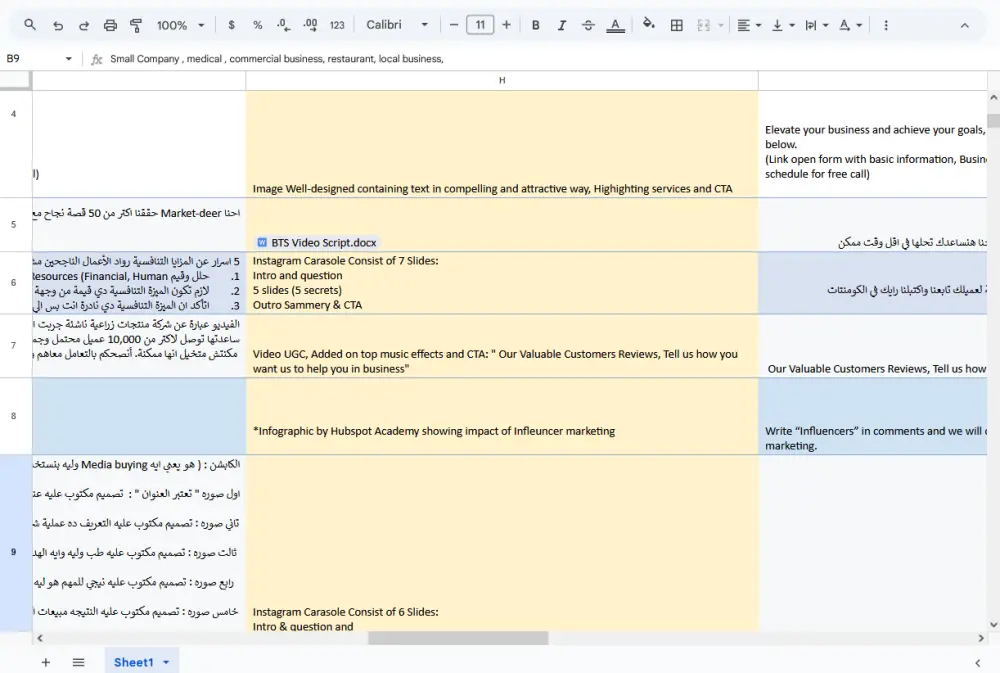Format selection as currency
This screenshot has height=673, width=1000.
[x=232, y=25]
